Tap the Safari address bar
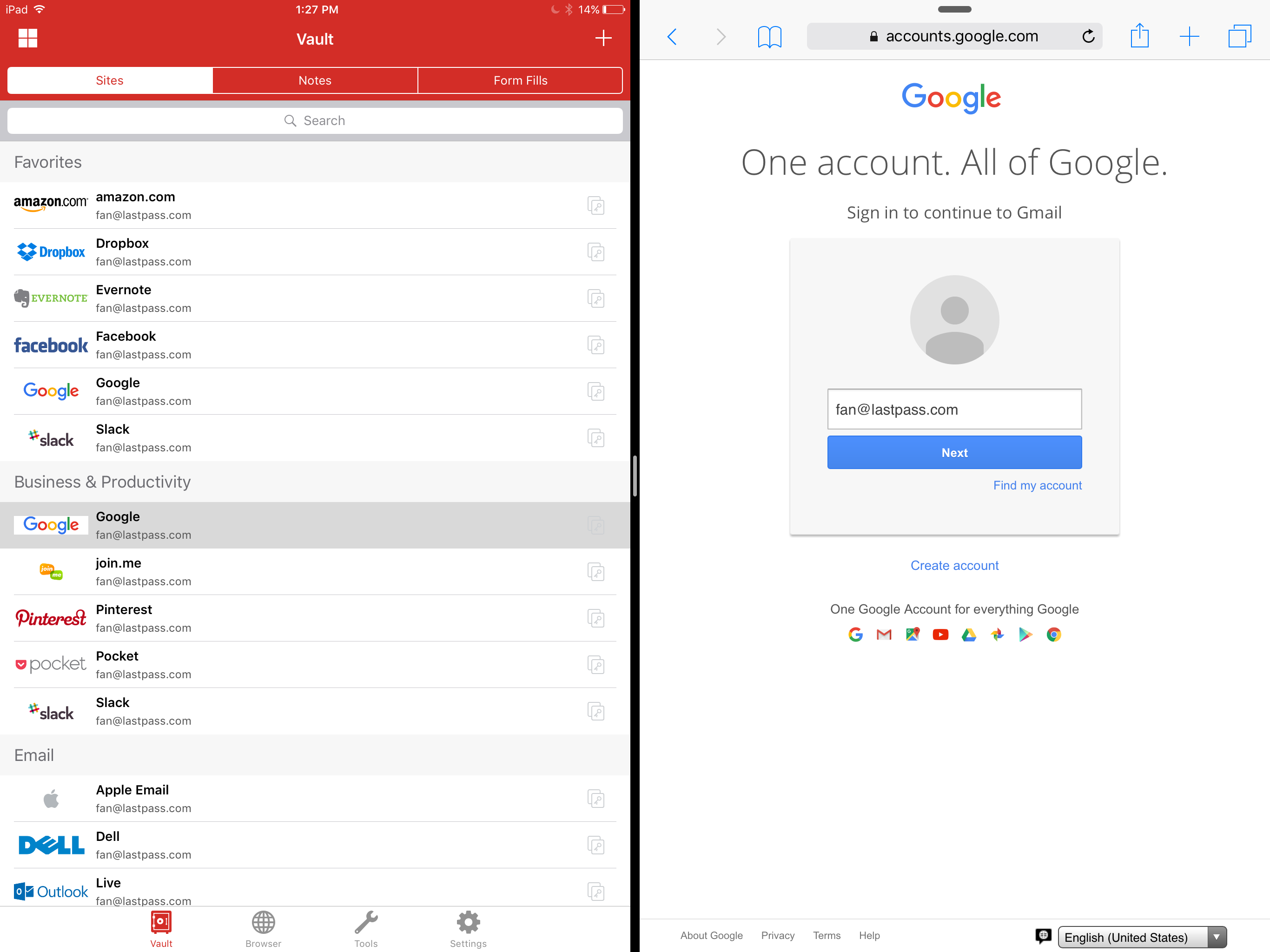Screen dimensions: 1270x952 [954, 36]
